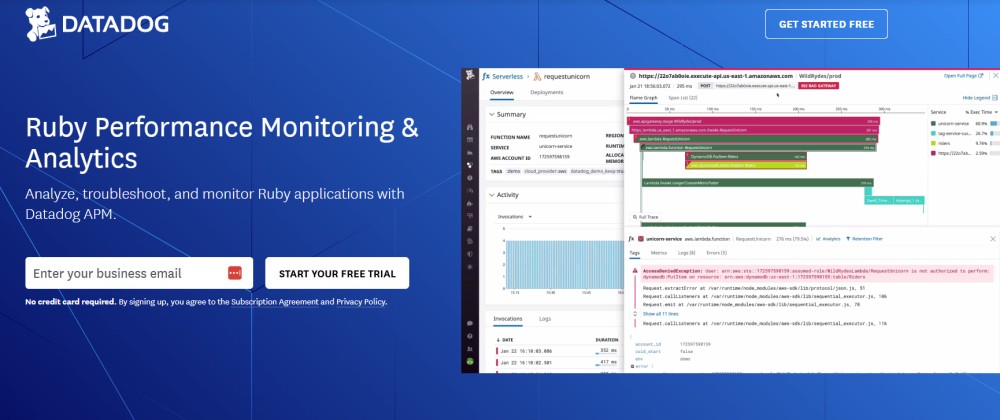Open the Metrics tab in span details
The height and width of the screenshot is (420, 1000).
click(660, 254)
